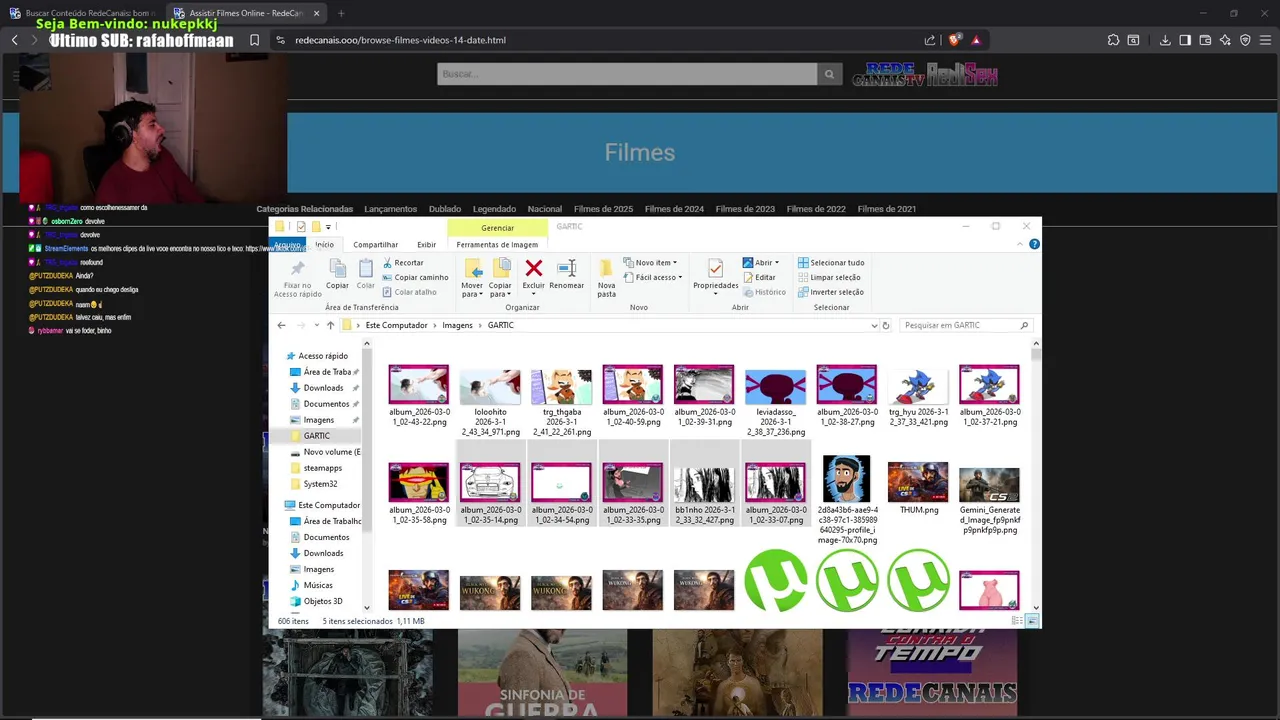Click the bookmark icon beside the URL

(254, 40)
